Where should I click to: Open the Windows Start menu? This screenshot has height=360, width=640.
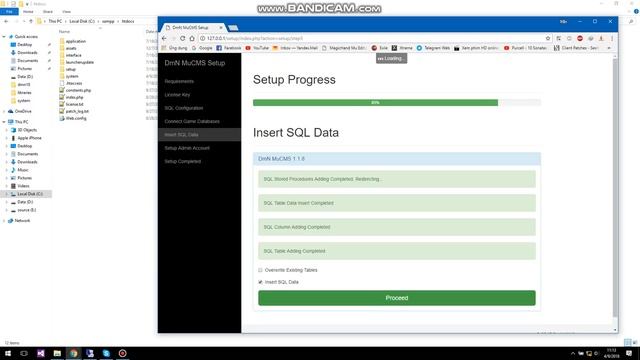coord(8,353)
